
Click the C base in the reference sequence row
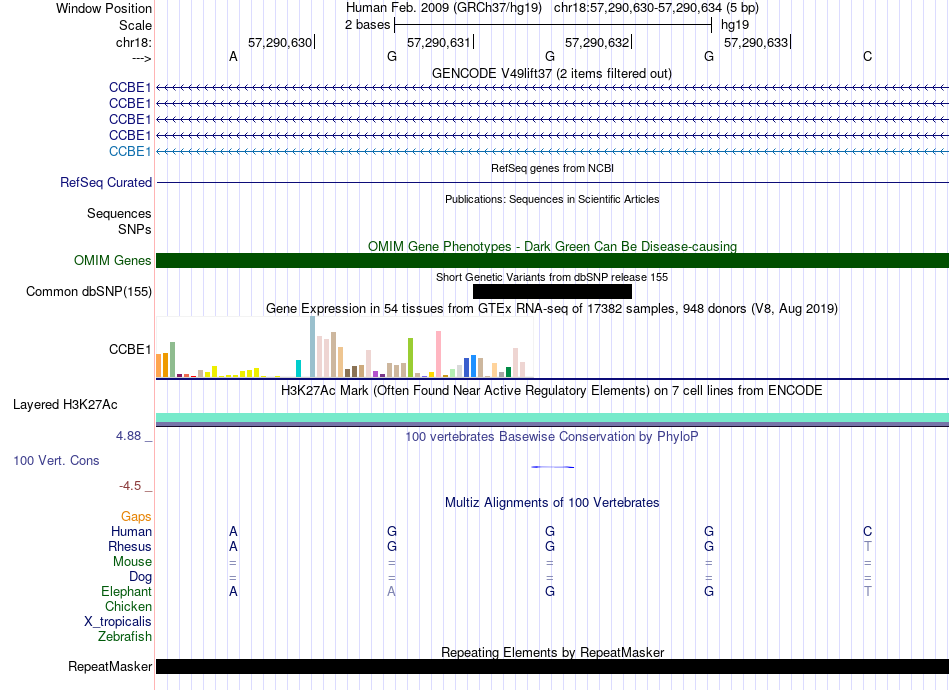point(868,56)
